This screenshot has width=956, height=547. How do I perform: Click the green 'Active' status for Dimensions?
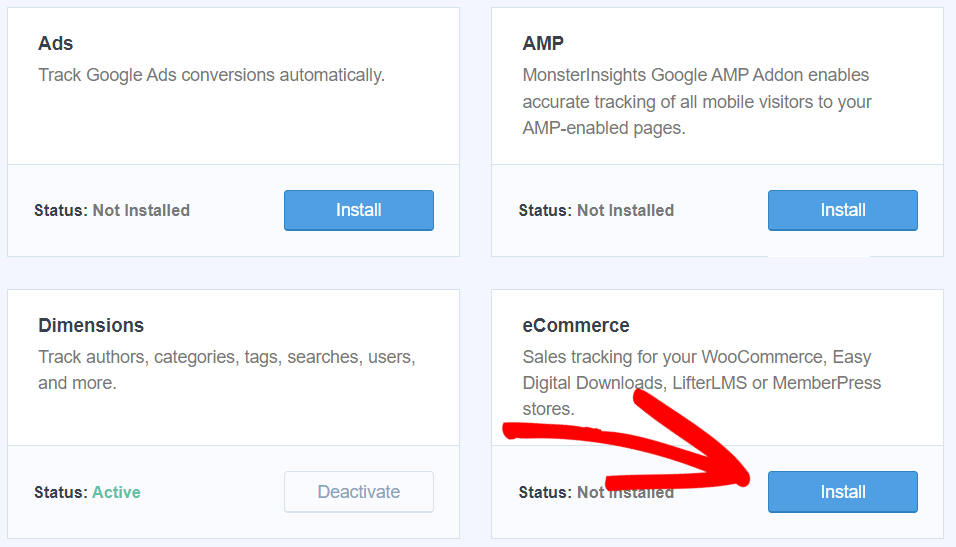[x=116, y=492]
